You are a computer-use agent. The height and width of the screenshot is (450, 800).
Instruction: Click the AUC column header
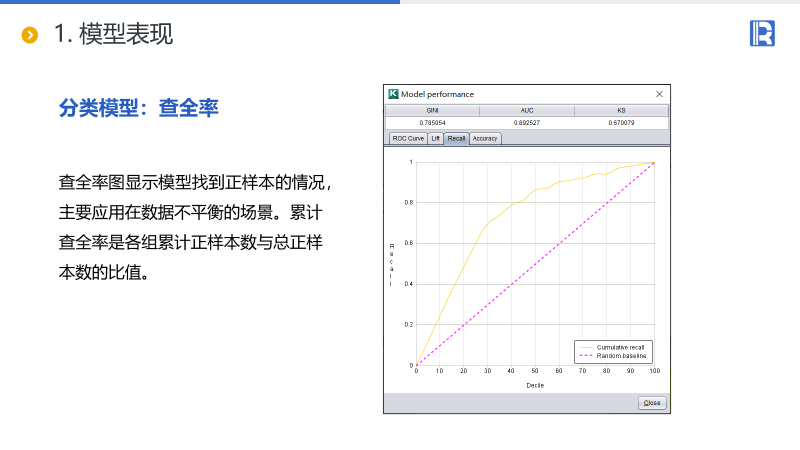[527, 110]
